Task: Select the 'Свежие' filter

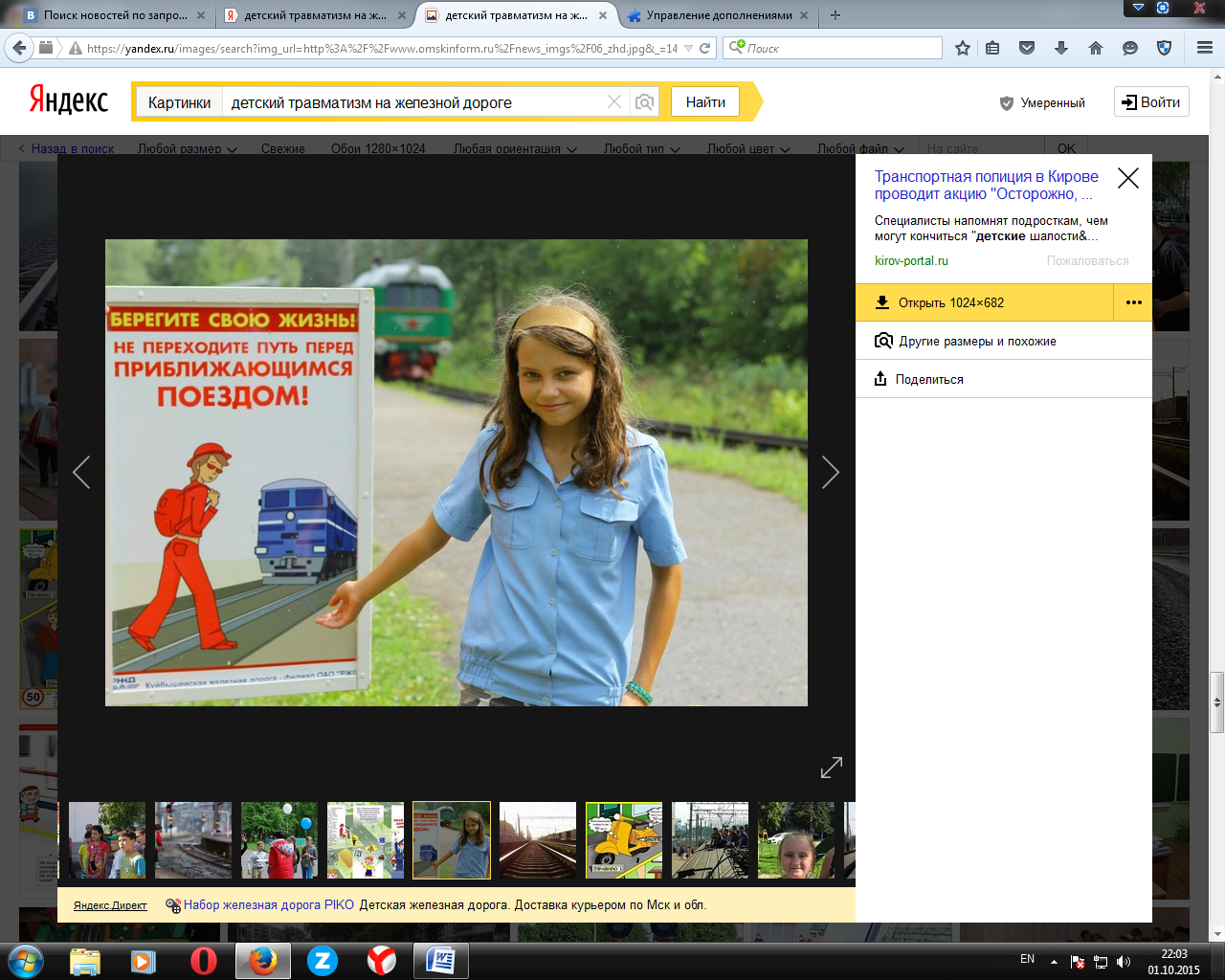Action: (x=283, y=148)
